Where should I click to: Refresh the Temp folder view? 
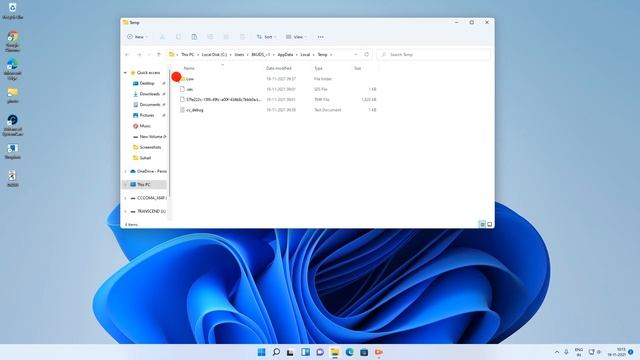(367, 54)
